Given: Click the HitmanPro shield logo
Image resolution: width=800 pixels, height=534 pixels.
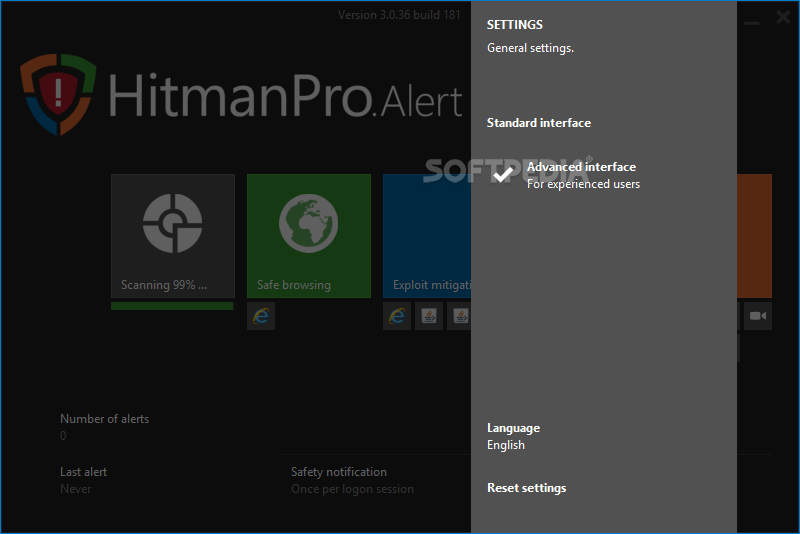Looking at the screenshot, I should (58, 94).
